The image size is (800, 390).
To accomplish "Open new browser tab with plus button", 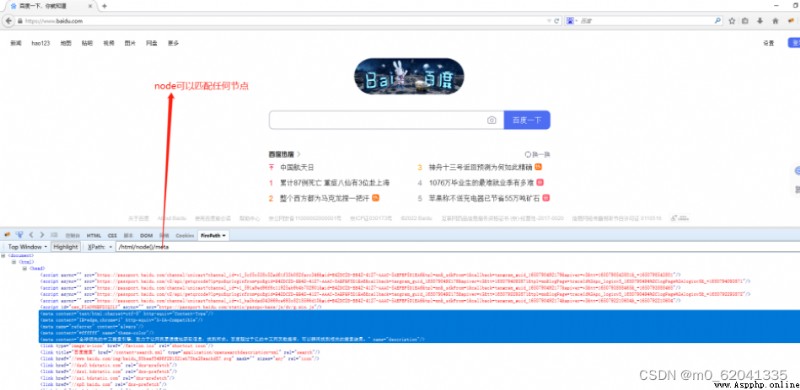I will point(104,6).
